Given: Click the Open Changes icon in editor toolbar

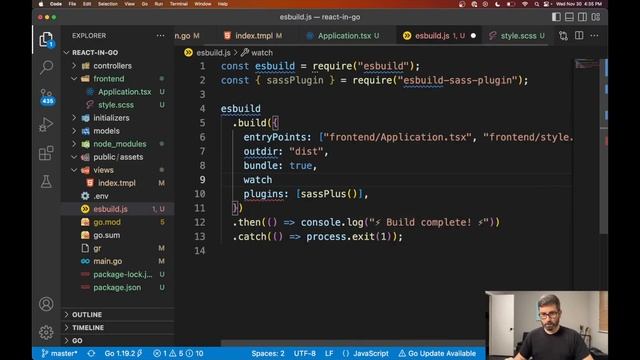Looking at the screenshot, I should point(563,36).
